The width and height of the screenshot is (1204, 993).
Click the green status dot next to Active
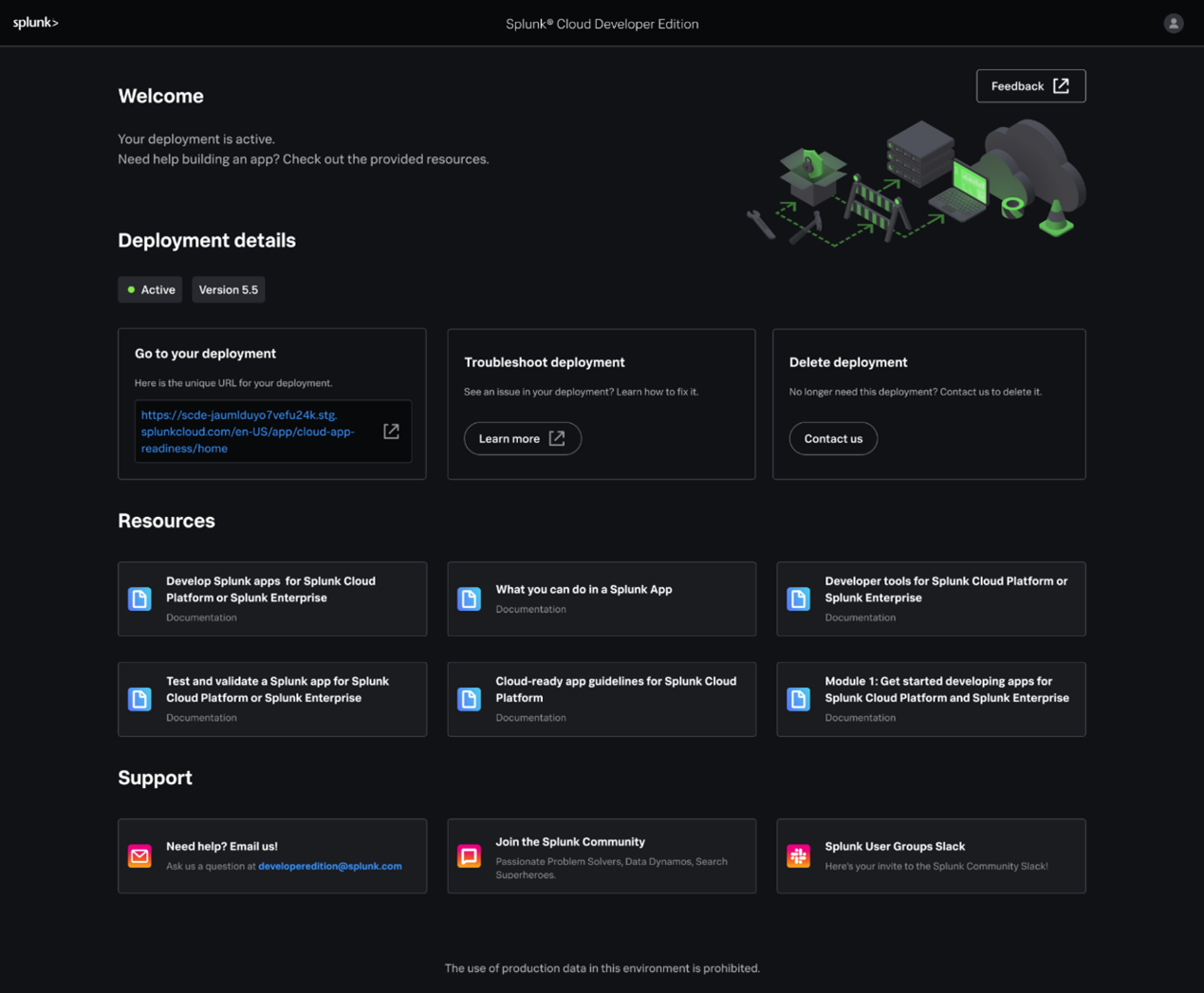pos(132,289)
